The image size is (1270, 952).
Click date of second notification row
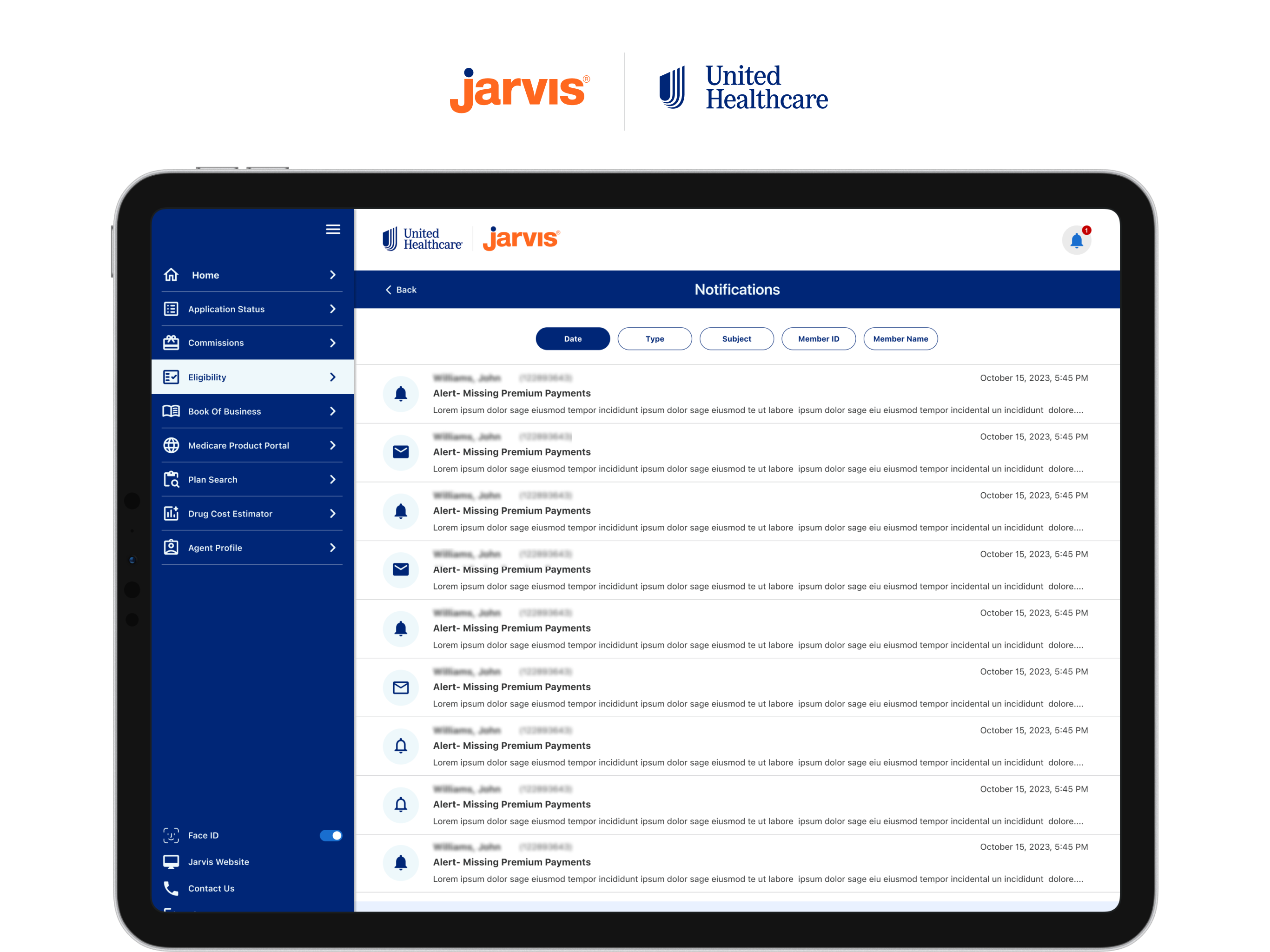point(1034,437)
